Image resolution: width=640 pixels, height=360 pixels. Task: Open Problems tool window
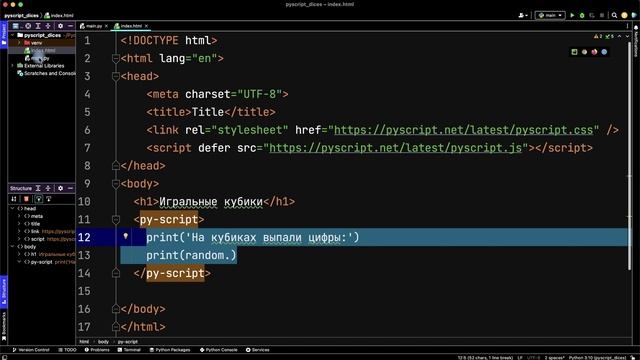(97, 350)
